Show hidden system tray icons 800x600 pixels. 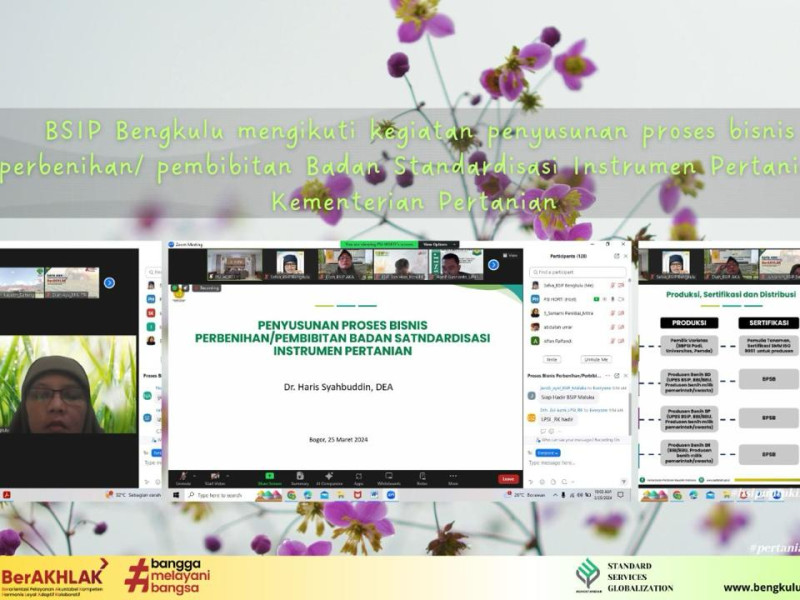pyautogui.click(x=555, y=495)
